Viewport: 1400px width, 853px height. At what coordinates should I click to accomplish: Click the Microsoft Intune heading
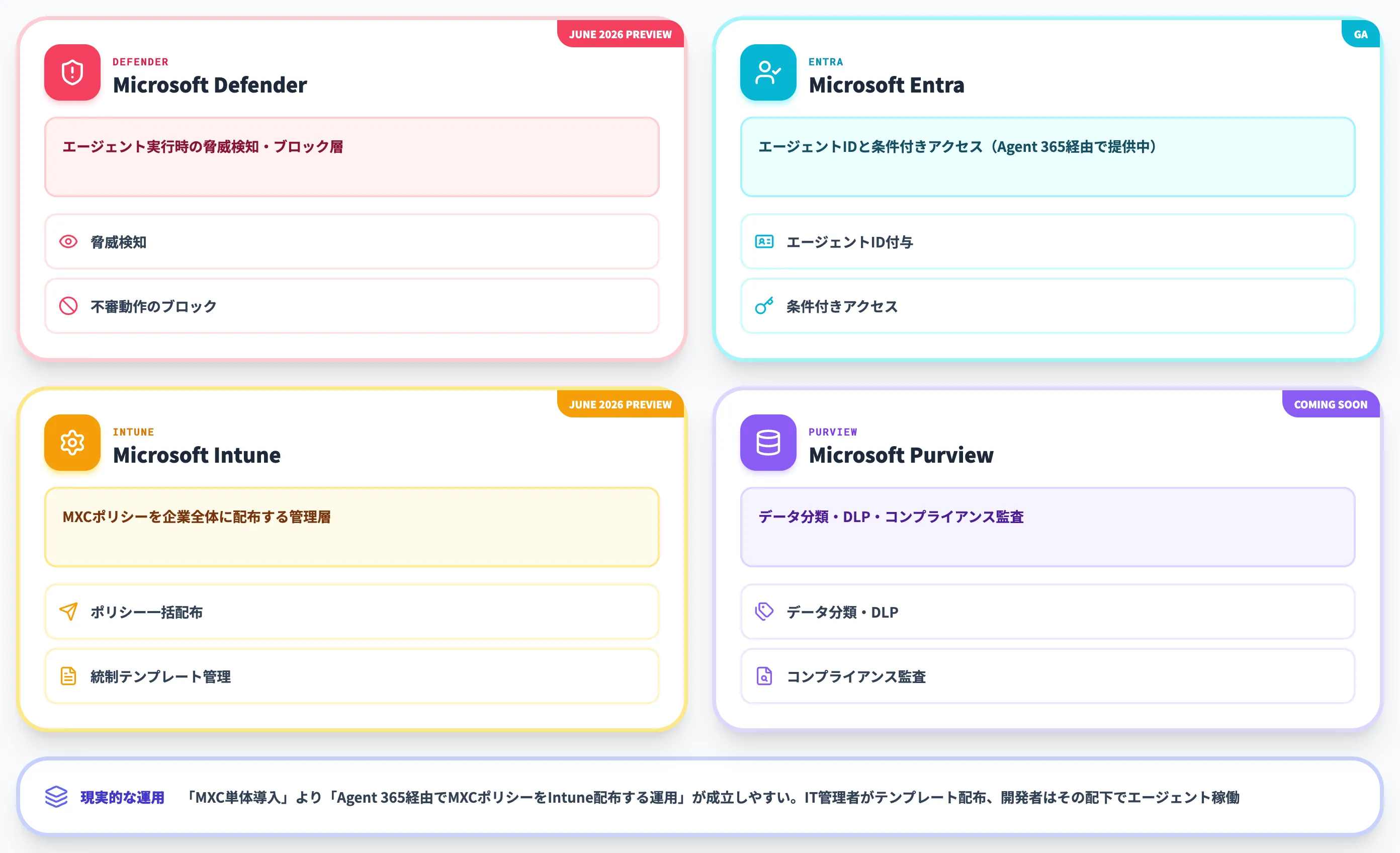pos(197,455)
